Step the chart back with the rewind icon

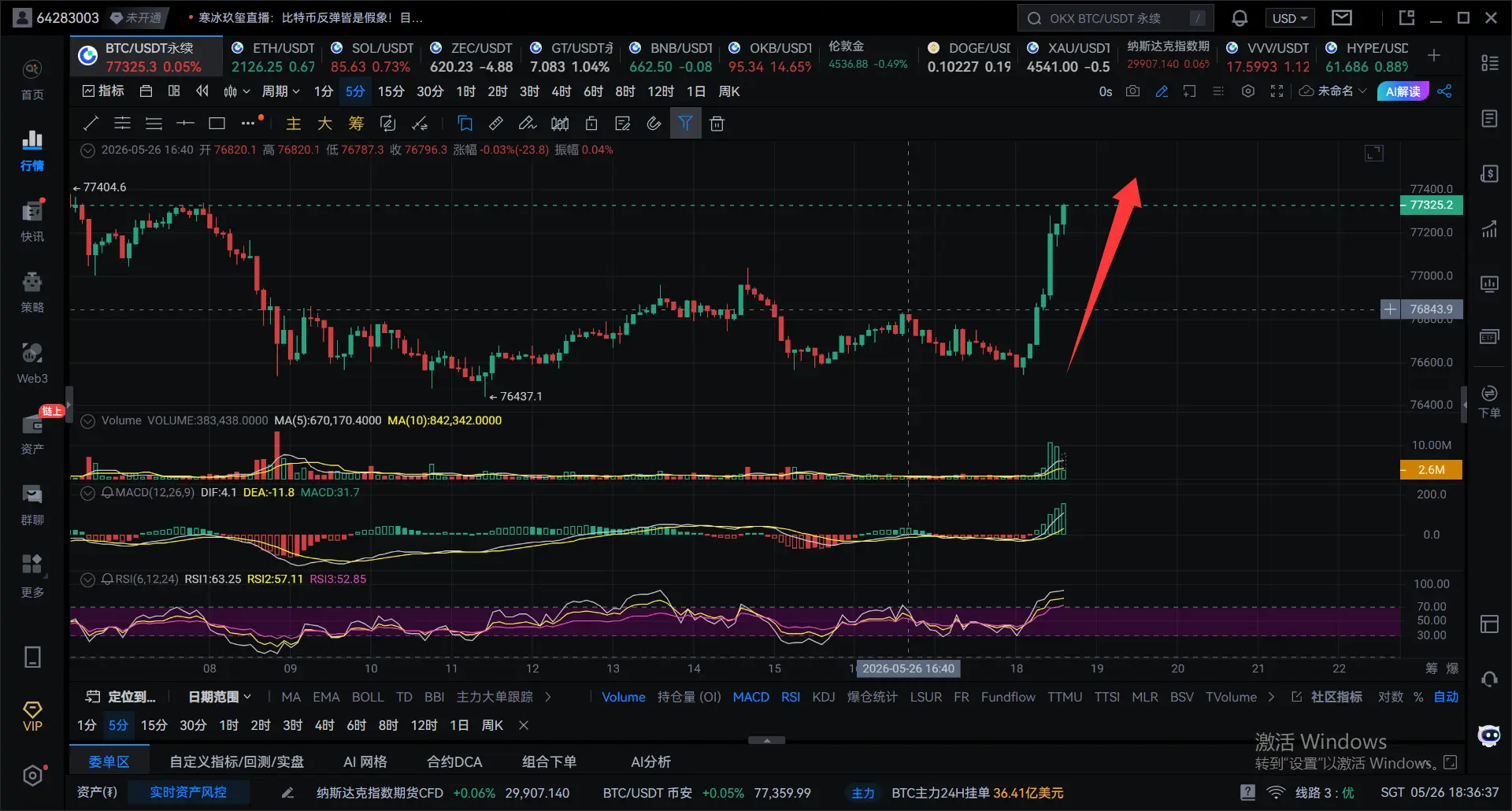202,91
